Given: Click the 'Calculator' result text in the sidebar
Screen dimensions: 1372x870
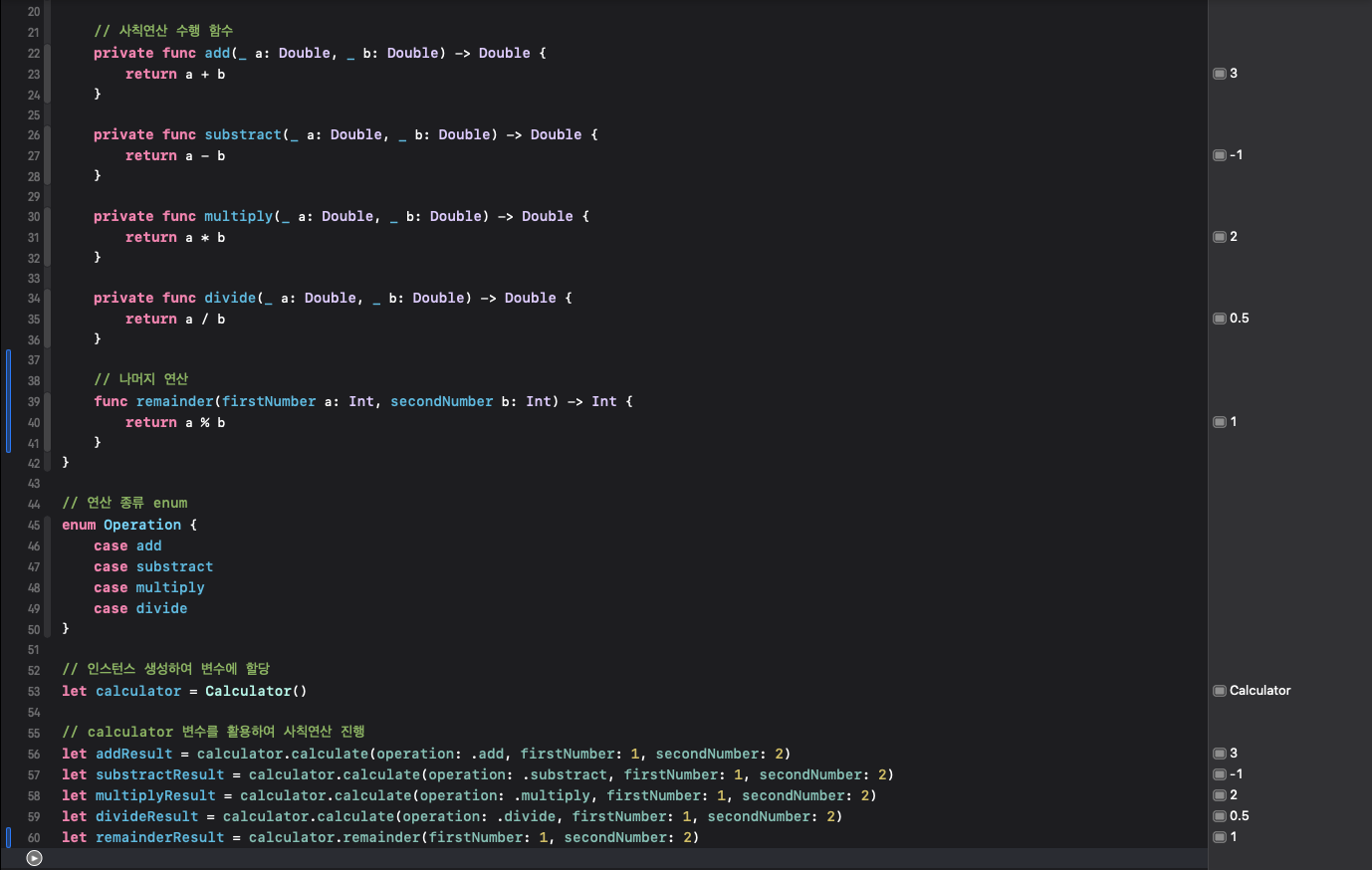Looking at the screenshot, I should [1259, 691].
